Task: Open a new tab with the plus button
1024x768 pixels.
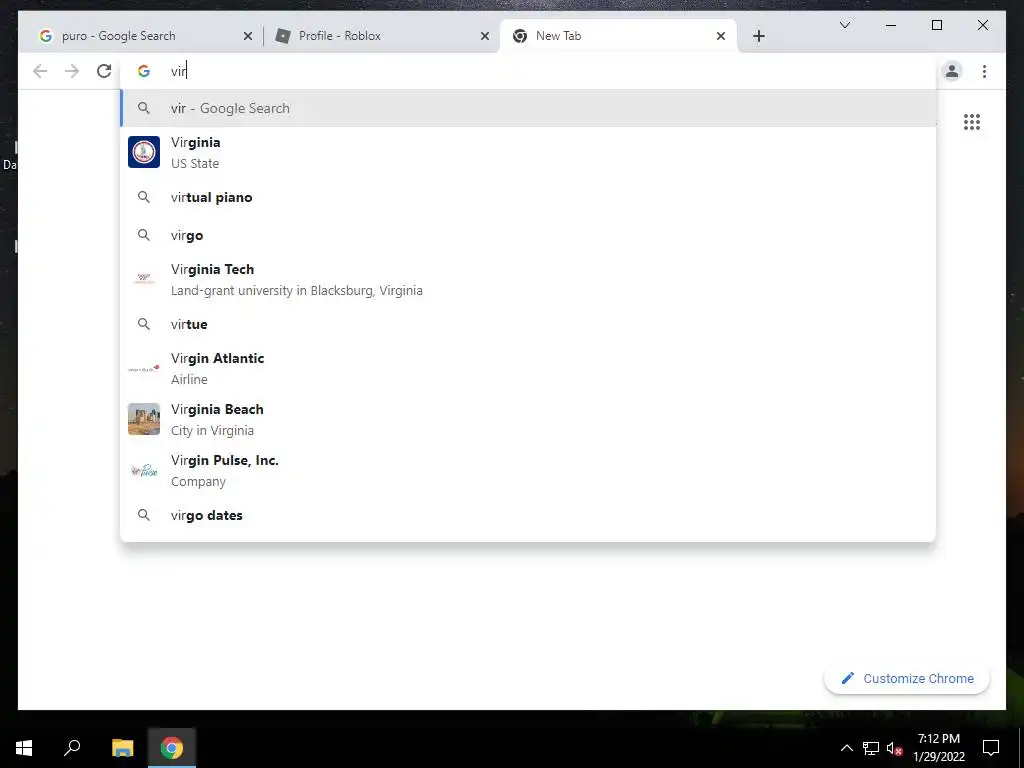Action: [x=758, y=36]
